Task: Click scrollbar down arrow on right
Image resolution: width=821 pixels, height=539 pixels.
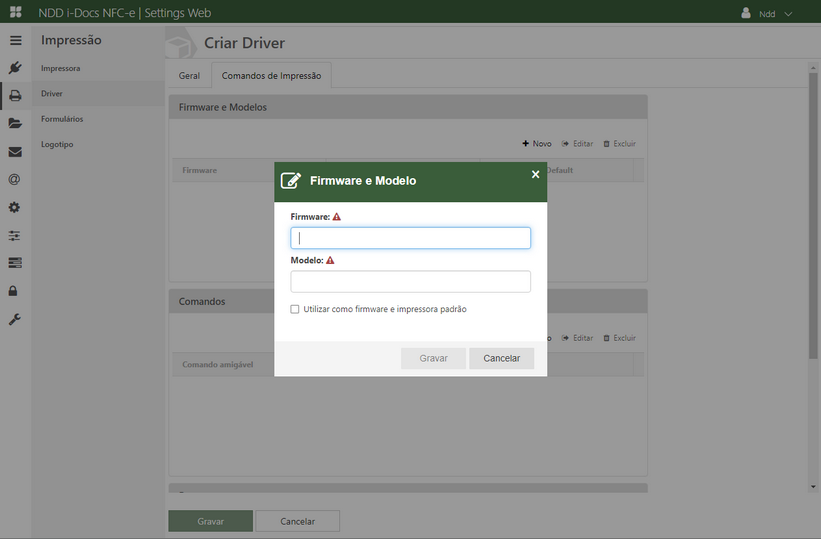Action: pyautogui.click(x=813, y=487)
